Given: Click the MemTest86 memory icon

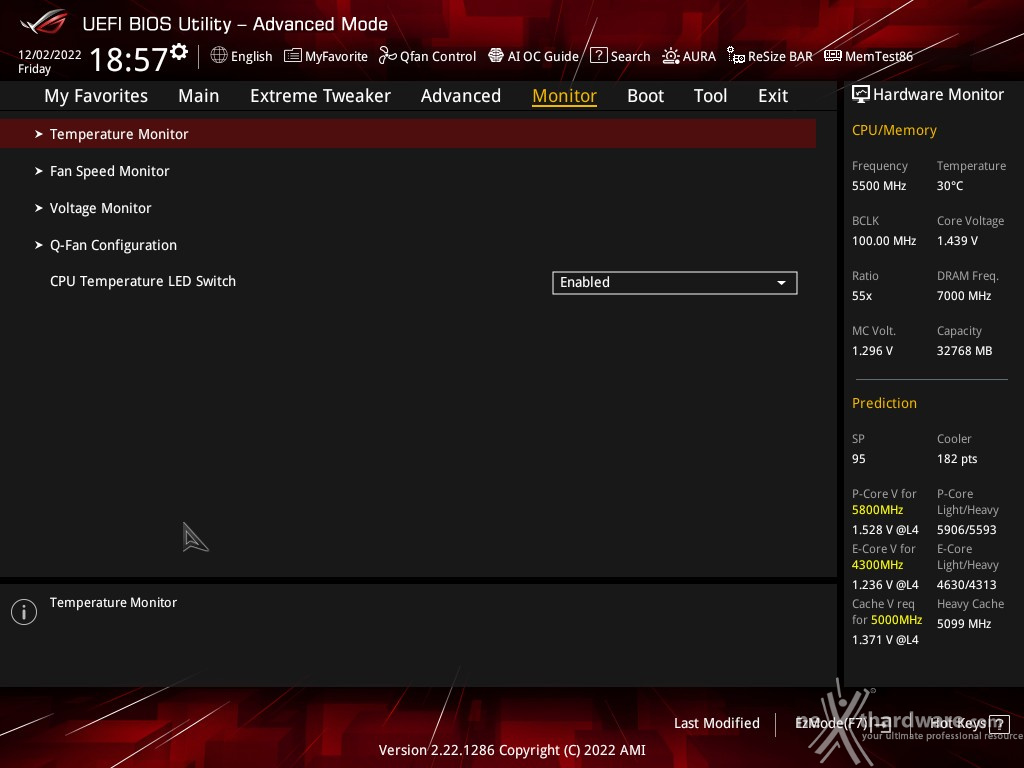Looking at the screenshot, I should (833, 56).
